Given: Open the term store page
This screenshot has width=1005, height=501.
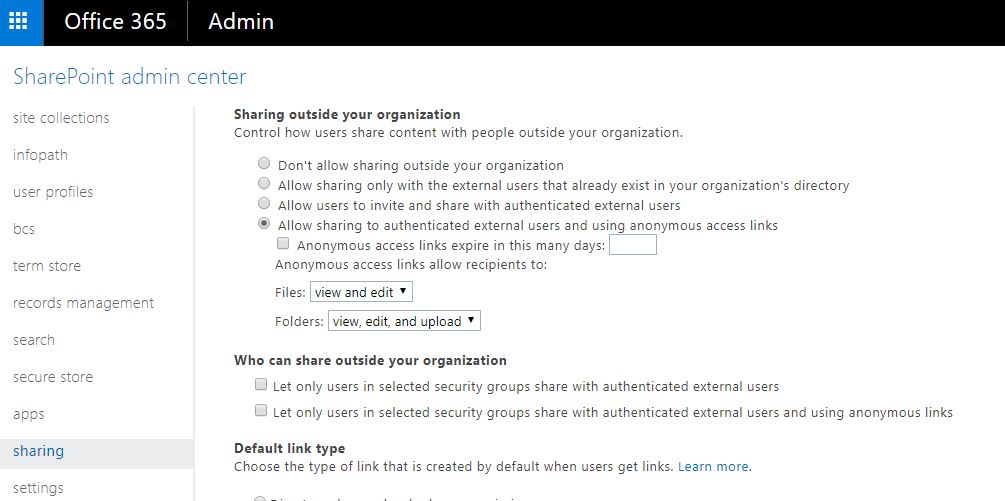Looking at the screenshot, I should coord(47,266).
